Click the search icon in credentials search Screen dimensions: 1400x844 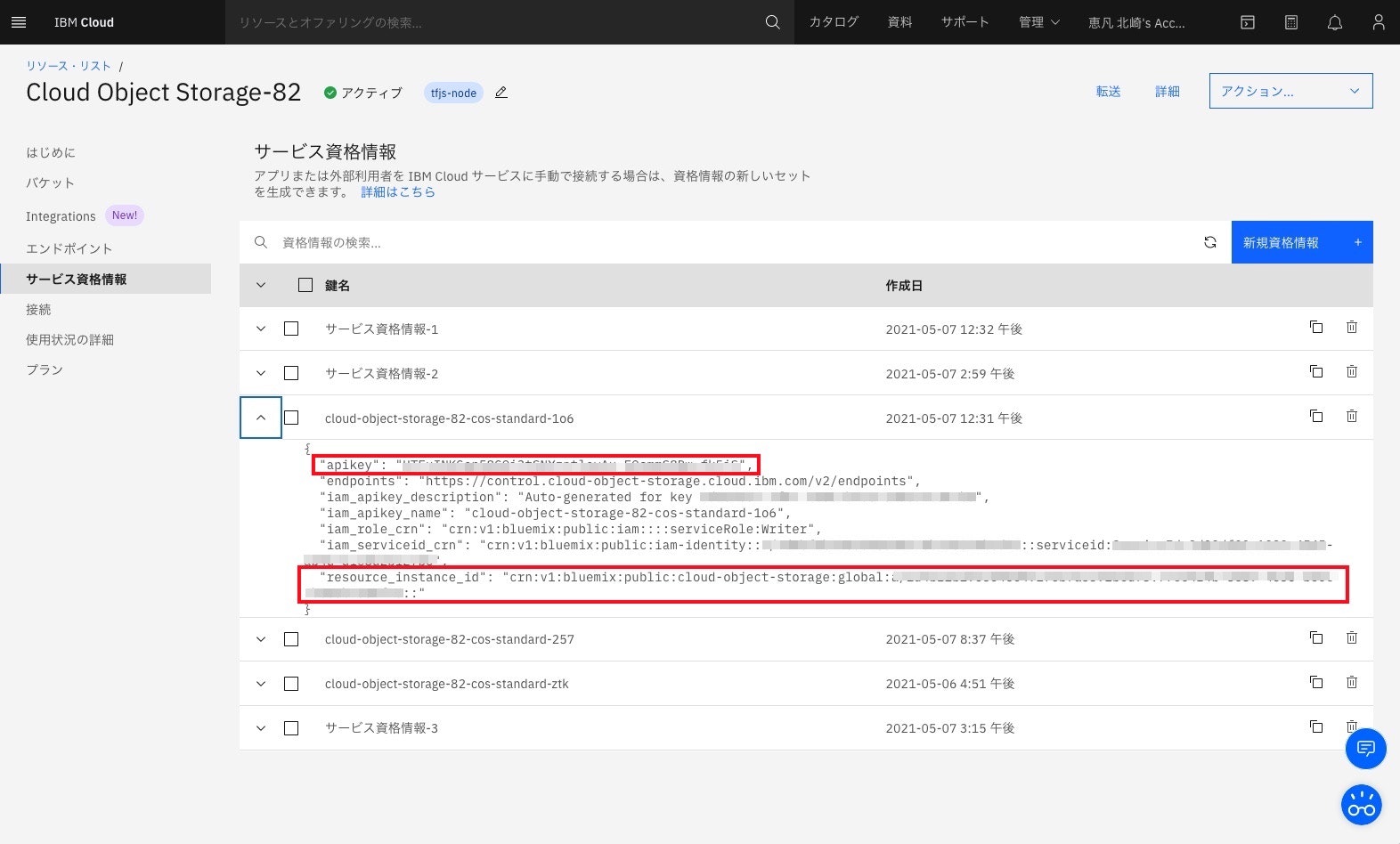[x=261, y=242]
